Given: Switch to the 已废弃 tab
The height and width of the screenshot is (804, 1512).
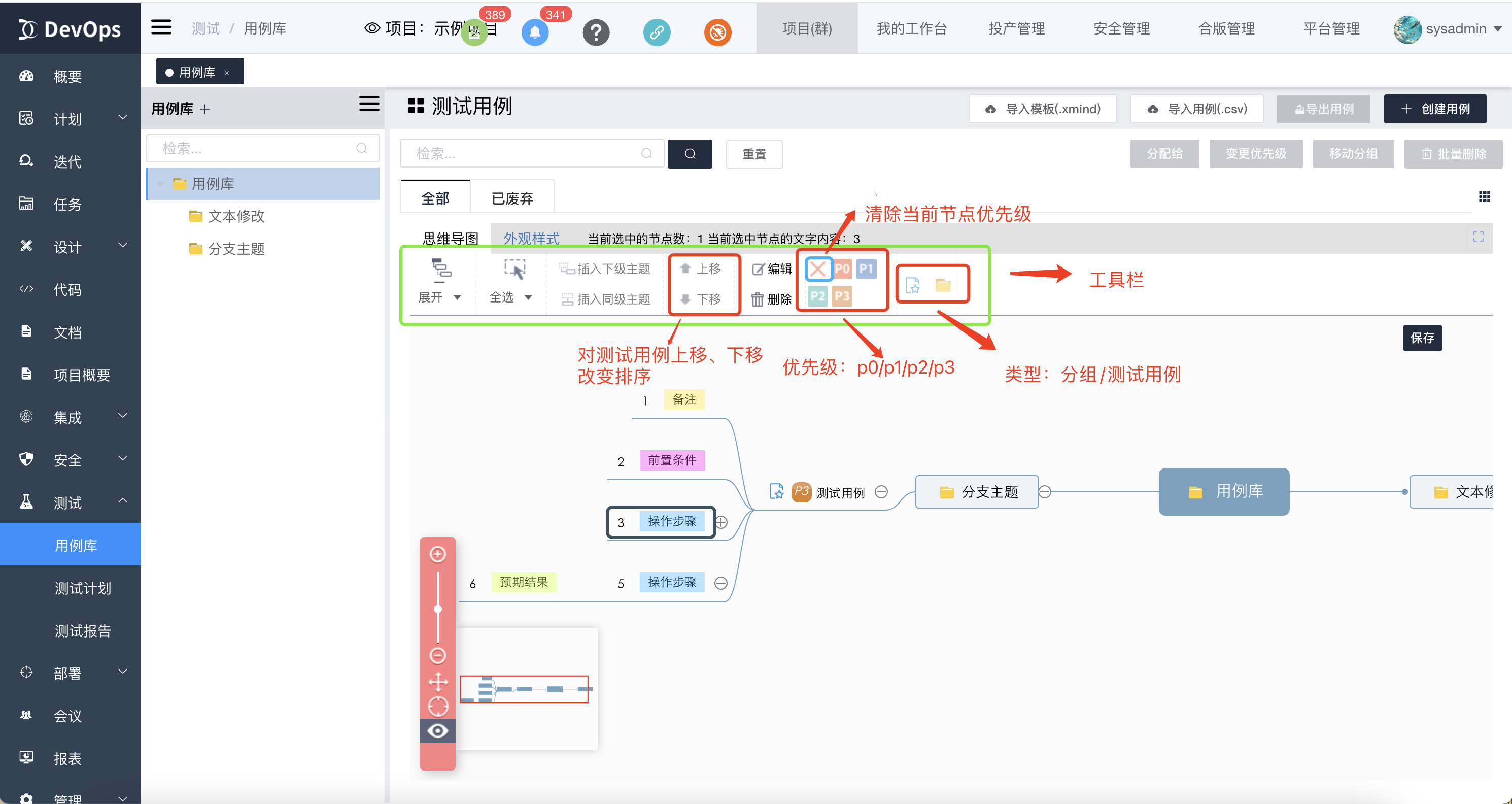Looking at the screenshot, I should pyautogui.click(x=512, y=198).
